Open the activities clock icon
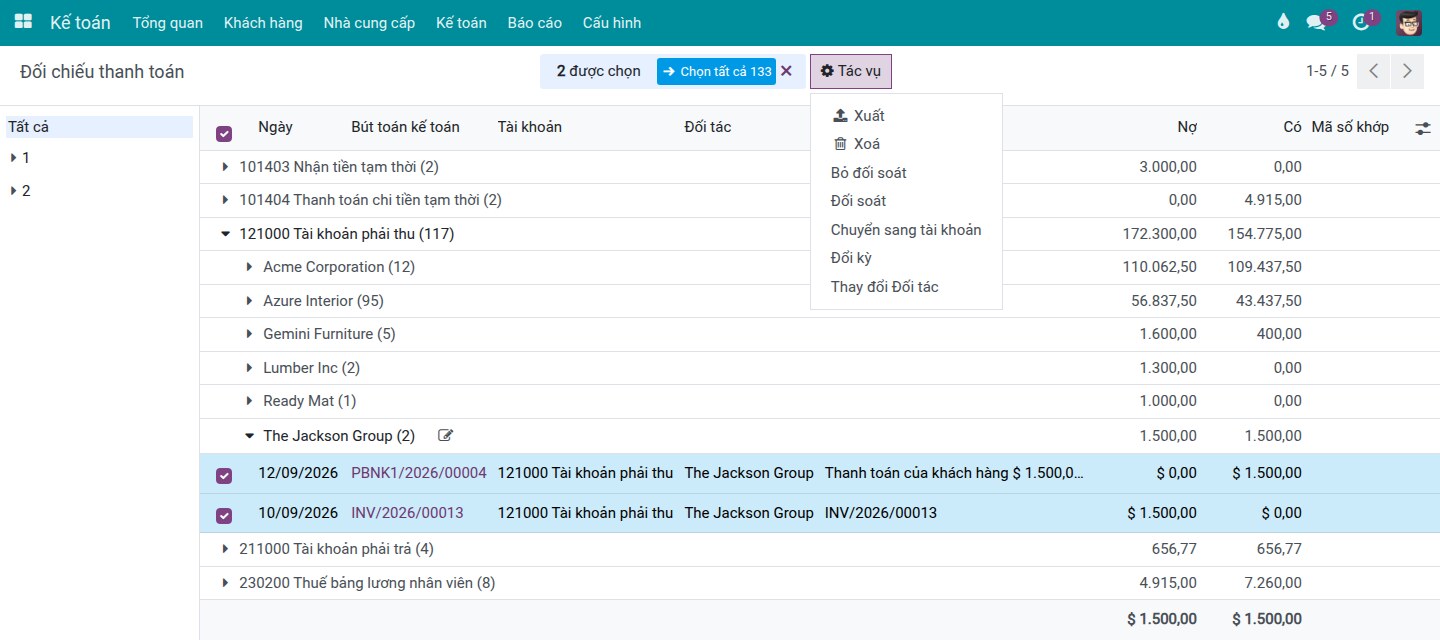 (1360, 23)
